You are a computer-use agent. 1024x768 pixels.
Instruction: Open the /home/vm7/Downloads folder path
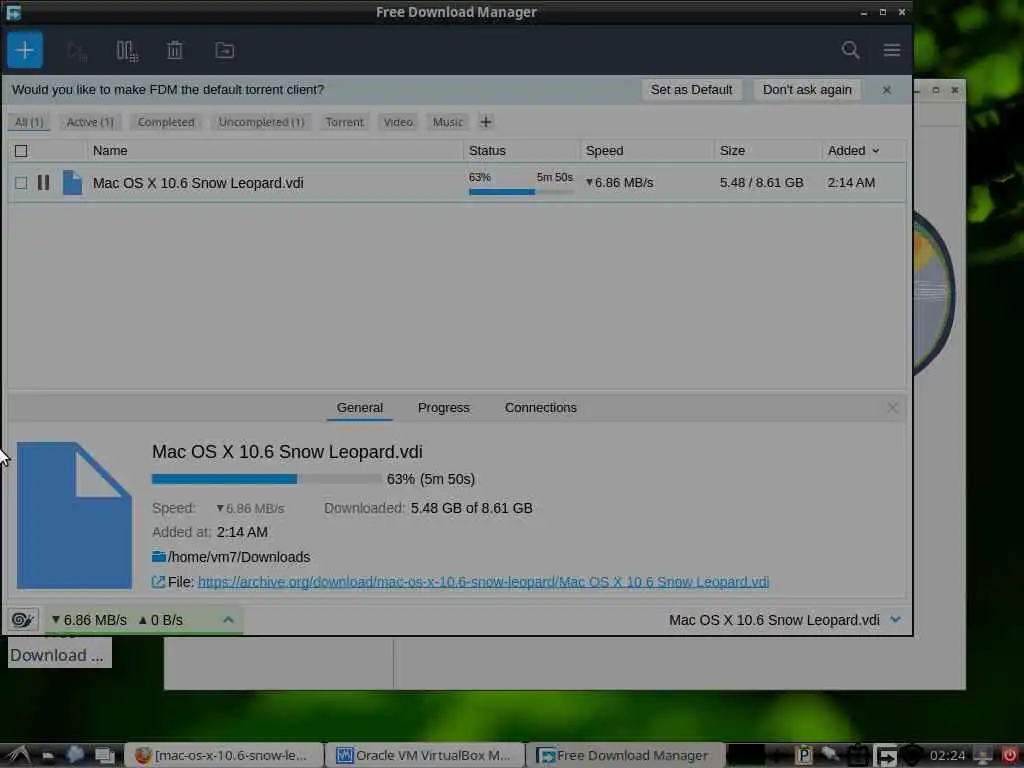(x=239, y=557)
